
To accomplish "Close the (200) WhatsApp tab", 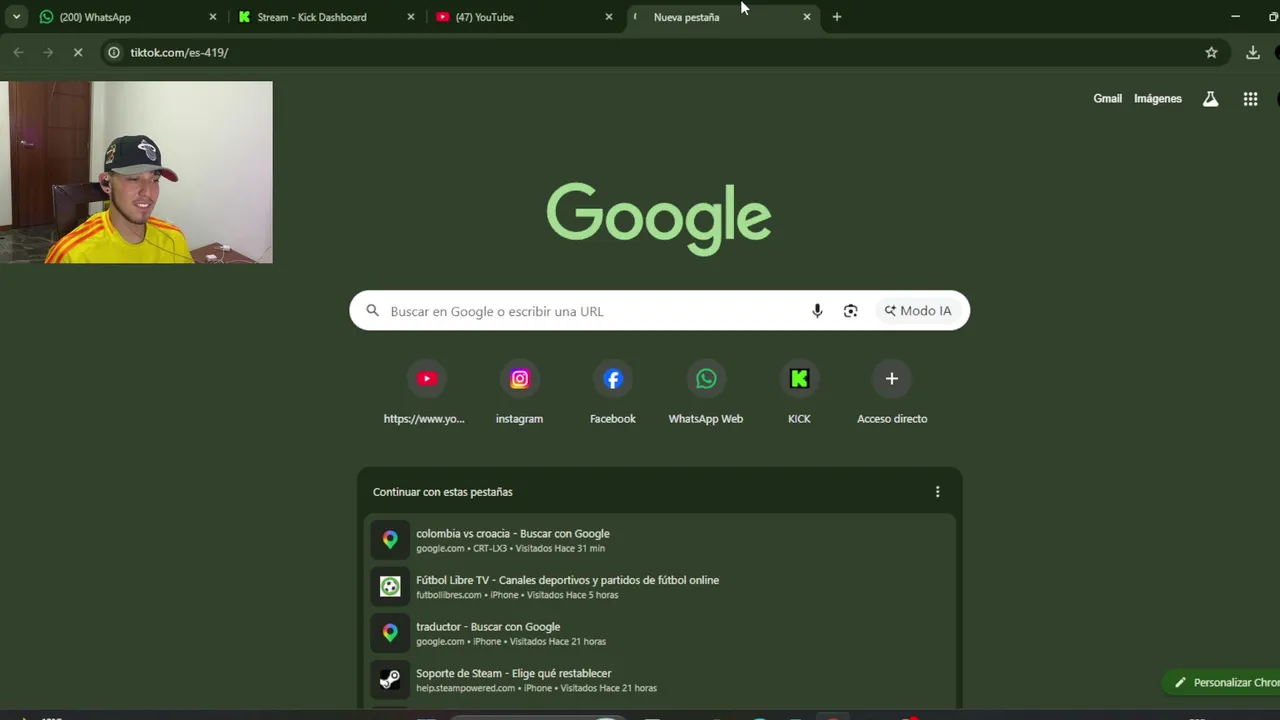I will point(212,17).
